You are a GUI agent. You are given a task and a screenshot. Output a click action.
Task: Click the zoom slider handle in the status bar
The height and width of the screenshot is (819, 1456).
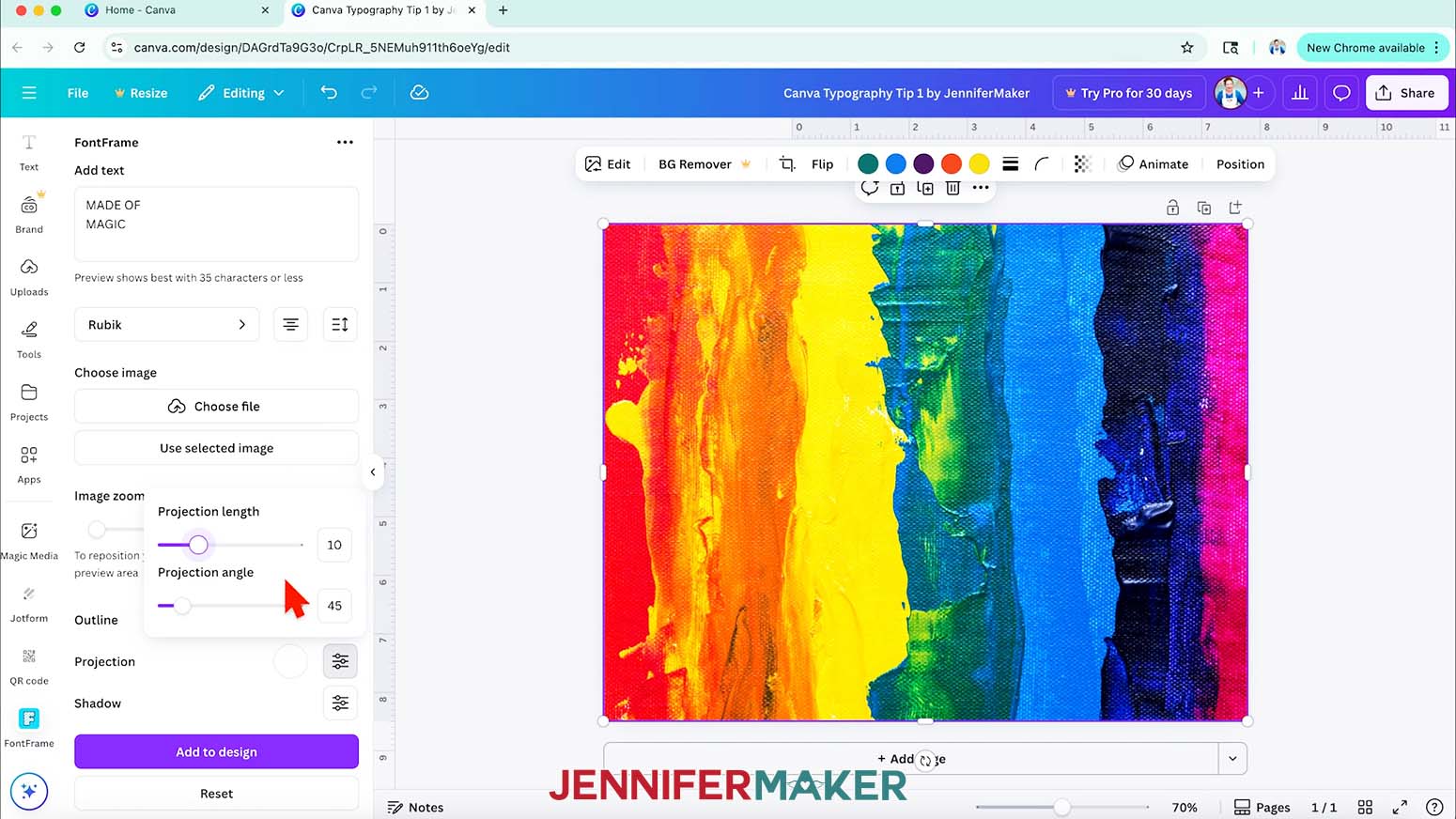[1061, 808]
